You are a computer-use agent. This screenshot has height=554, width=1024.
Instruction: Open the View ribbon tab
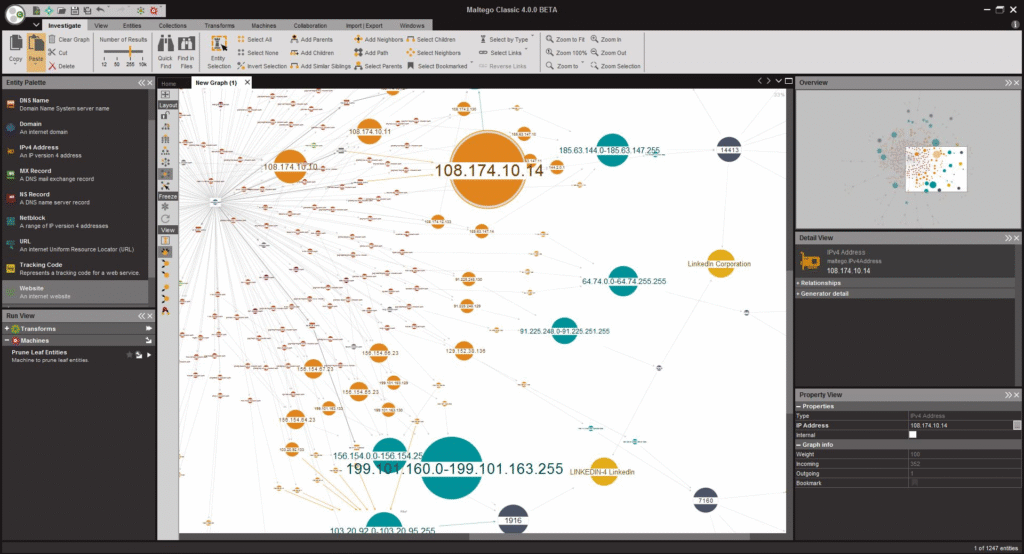[101, 25]
